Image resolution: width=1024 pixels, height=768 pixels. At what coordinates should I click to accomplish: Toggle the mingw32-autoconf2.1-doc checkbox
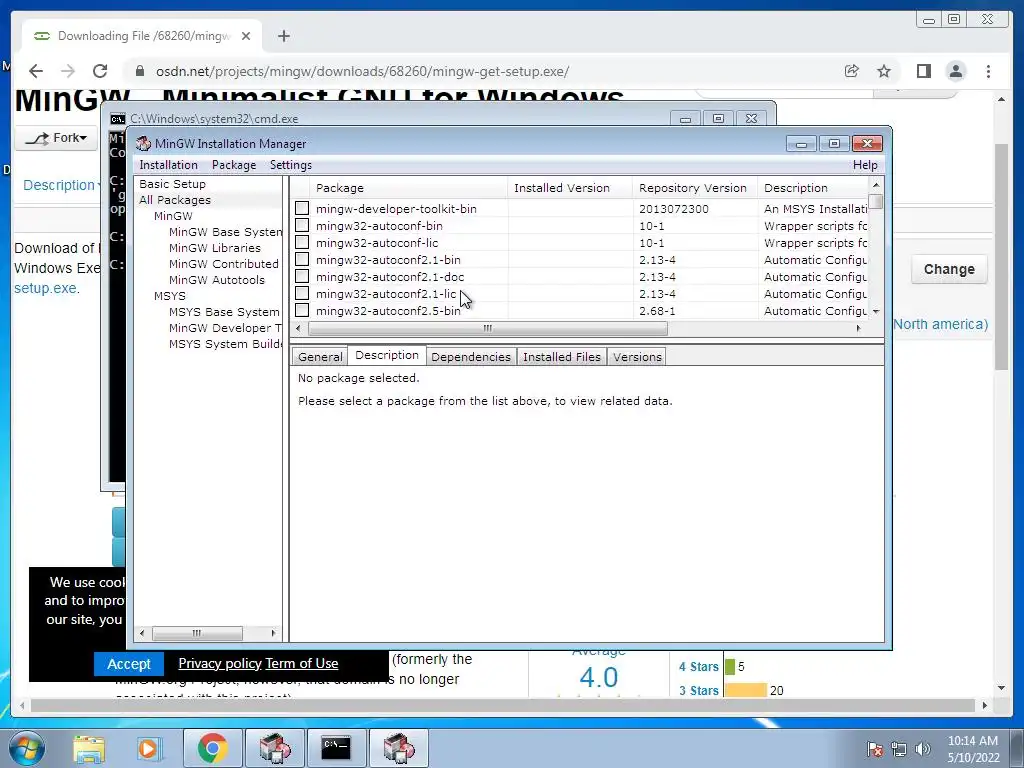click(302, 276)
